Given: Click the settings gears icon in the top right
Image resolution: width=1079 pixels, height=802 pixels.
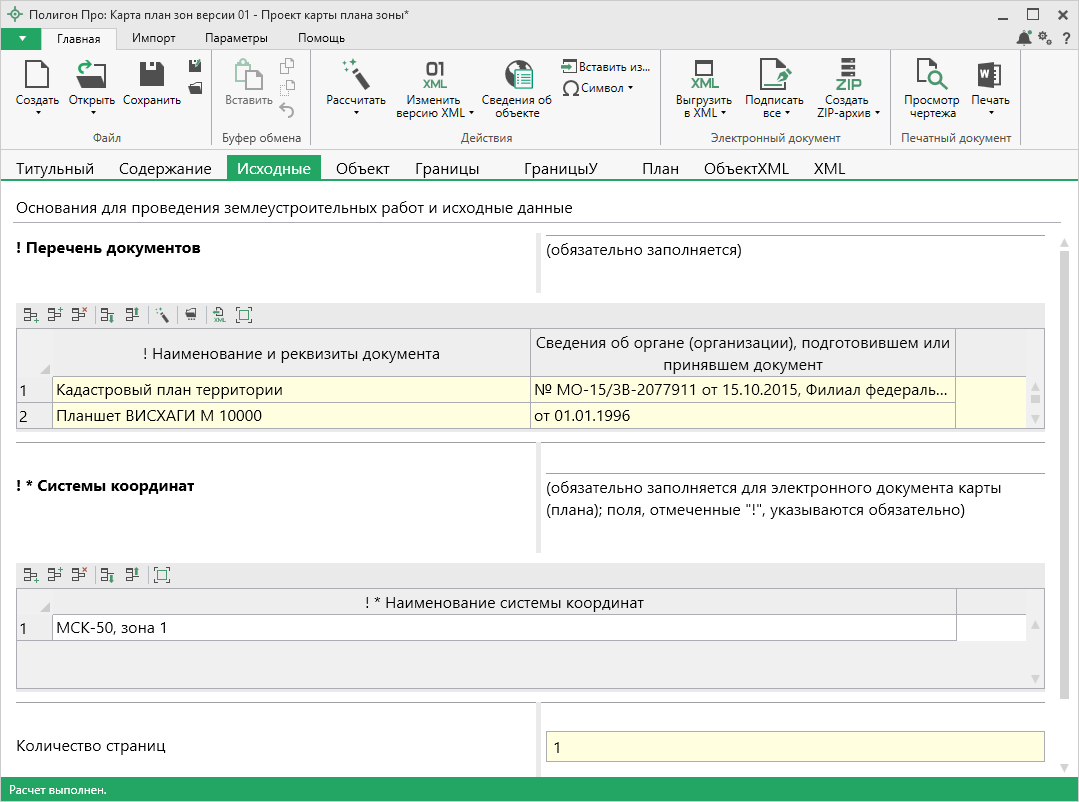Looking at the screenshot, I should coord(1045,38).
